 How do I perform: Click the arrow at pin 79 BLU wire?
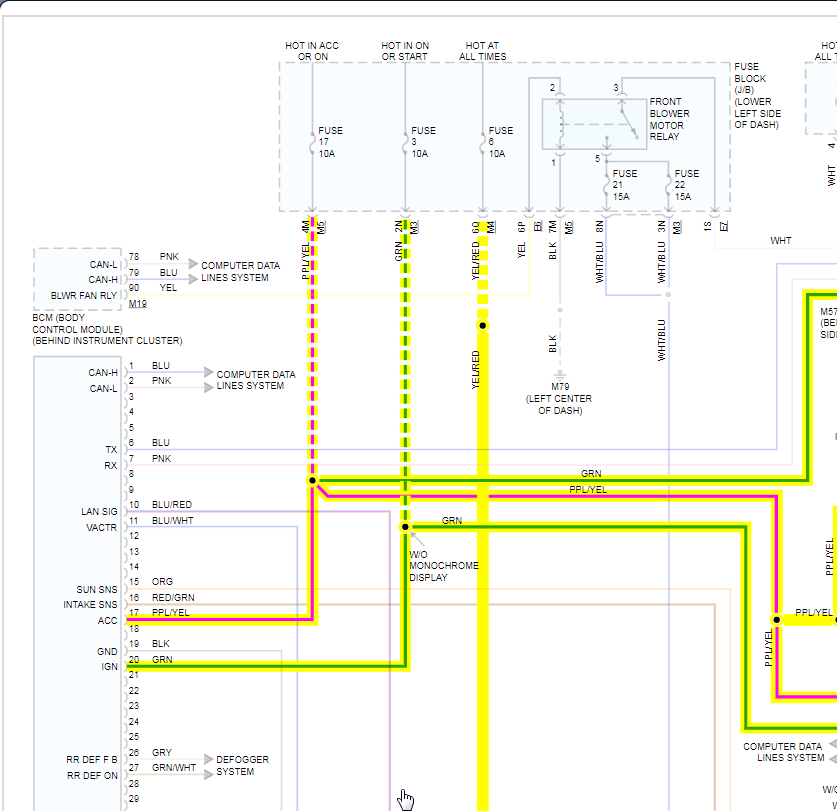coord(193,279)
